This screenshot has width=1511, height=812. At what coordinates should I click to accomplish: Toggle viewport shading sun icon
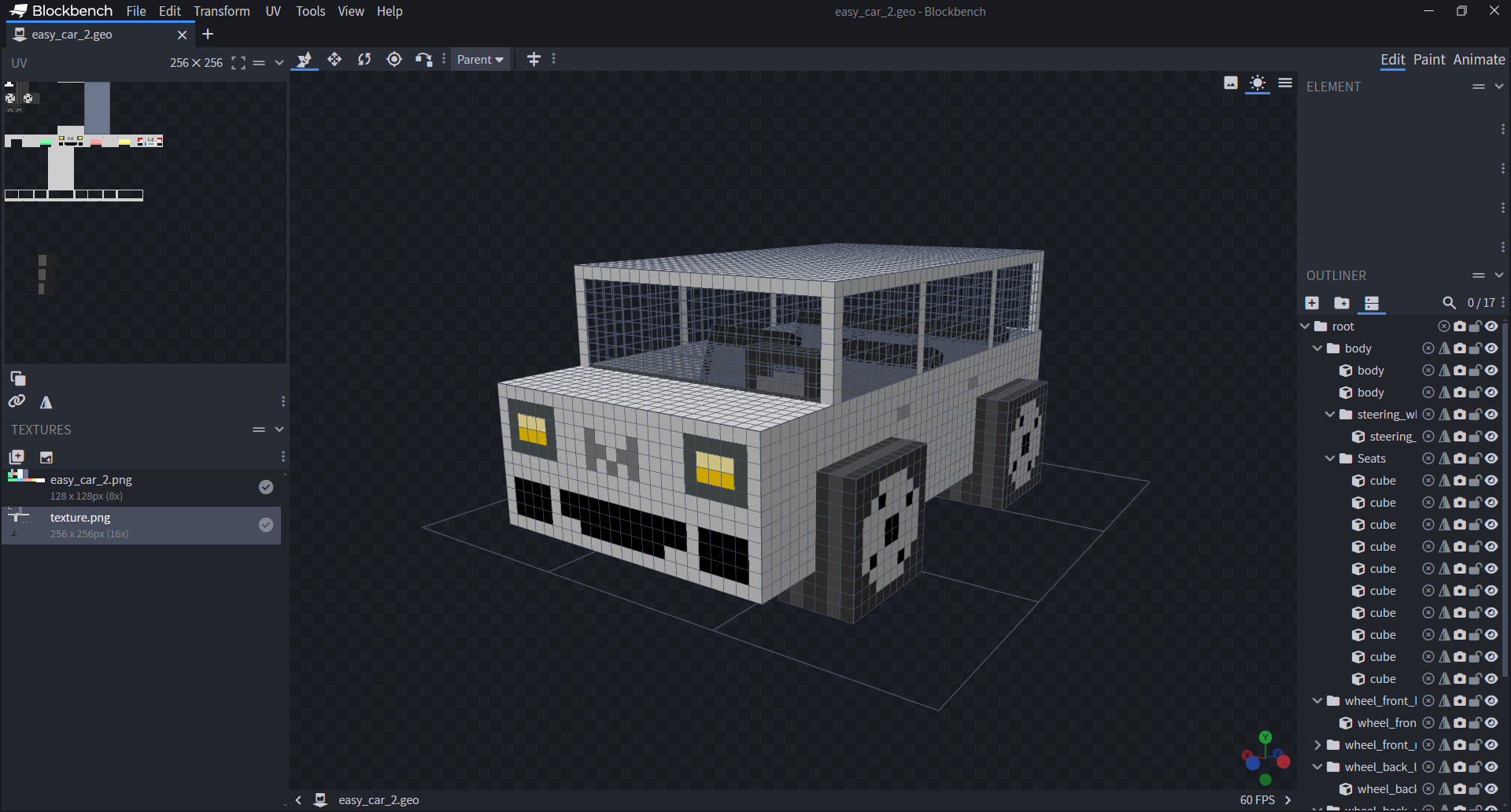pyautogui.click(x=1258, y=83)
